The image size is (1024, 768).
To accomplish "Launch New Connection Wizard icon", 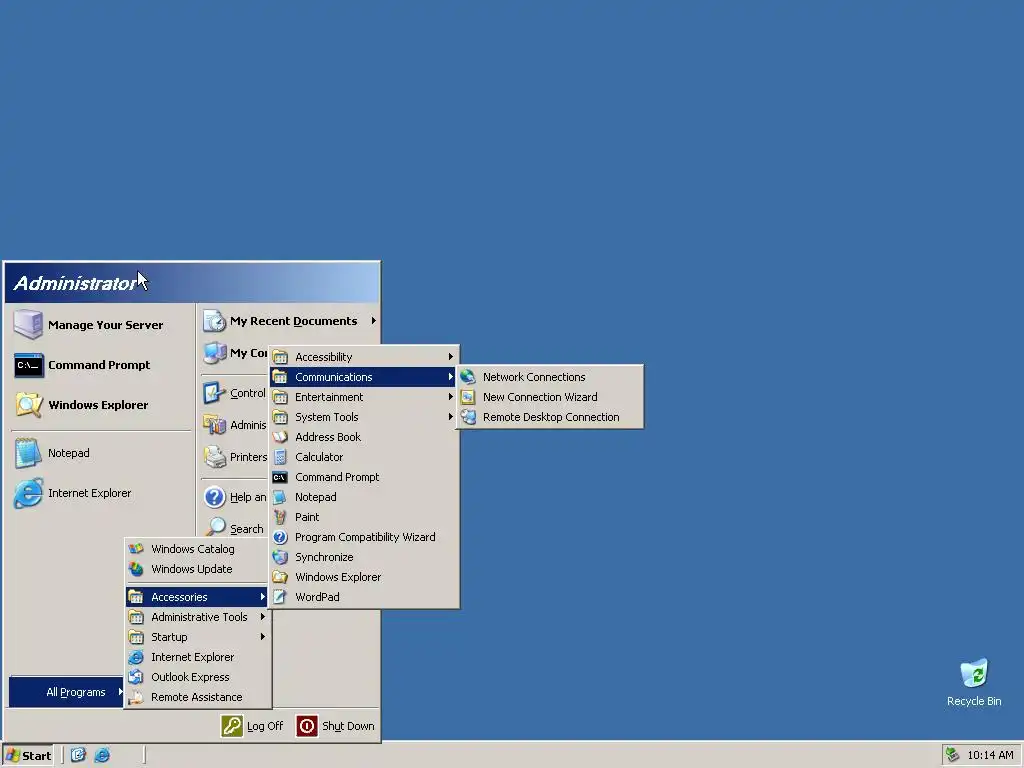I will 468,397.
